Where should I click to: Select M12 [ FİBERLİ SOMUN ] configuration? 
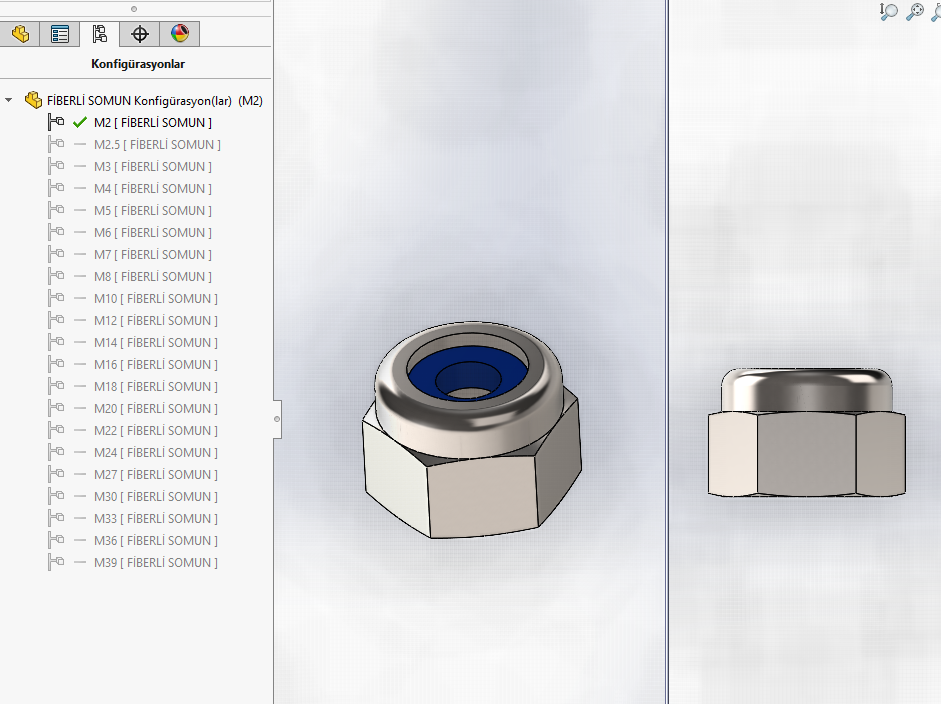tap(155, 320)
